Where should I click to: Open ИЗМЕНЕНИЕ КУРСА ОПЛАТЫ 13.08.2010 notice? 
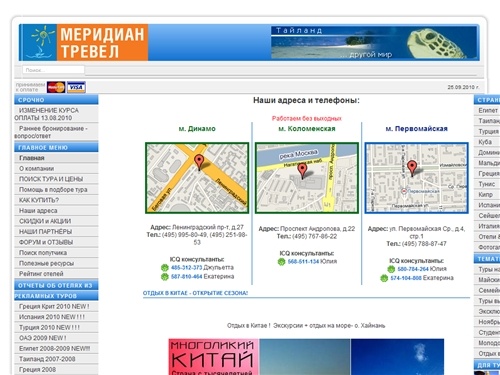point(56,114)
